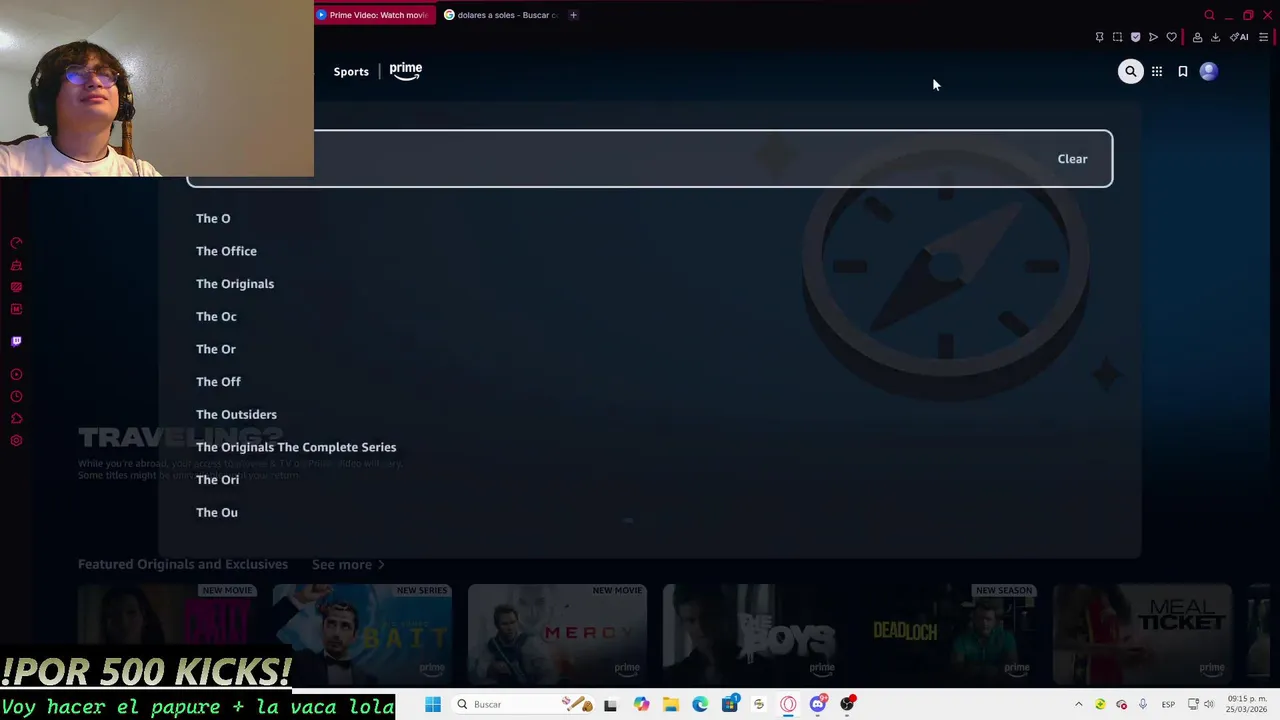This screenshot has width=1280, height=720.
Task: Open volume control in system tray
Action: coord(1209,704)
